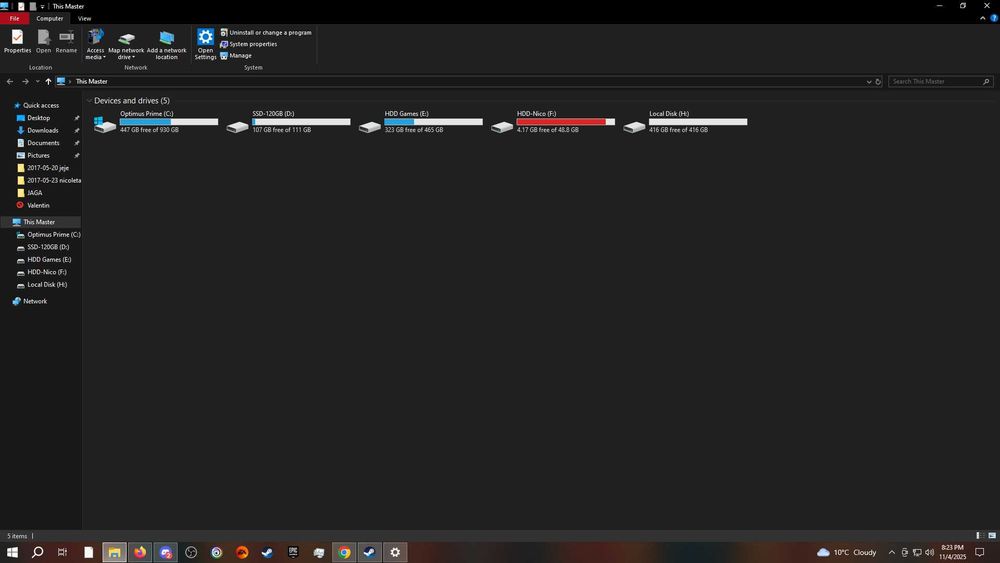Image resolution: width=1000 pixels, height=563 pixels.
Task: Open System properties from the ribbon
Action: click(x=249, y=44)
